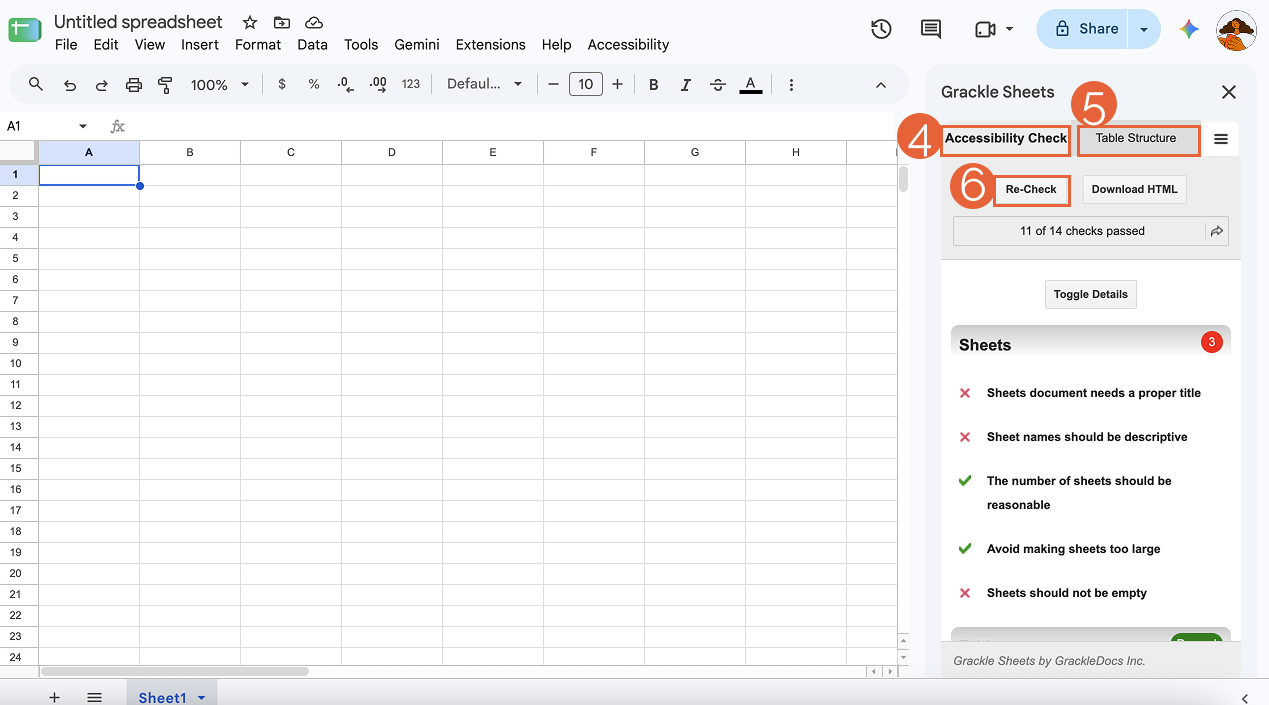Open the Google account avatar
Viewport: 1269px width, 705px height.
1236,29
